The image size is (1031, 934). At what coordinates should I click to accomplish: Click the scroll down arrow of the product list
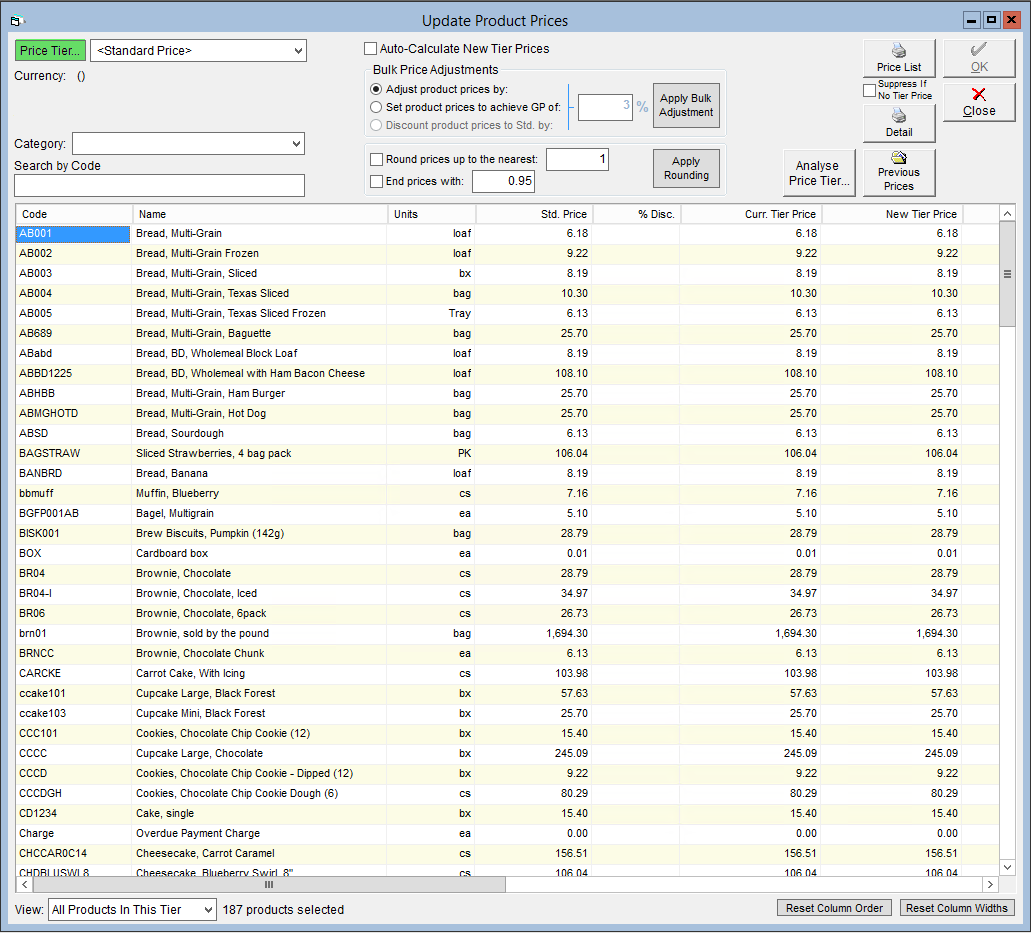[1007, 868]
